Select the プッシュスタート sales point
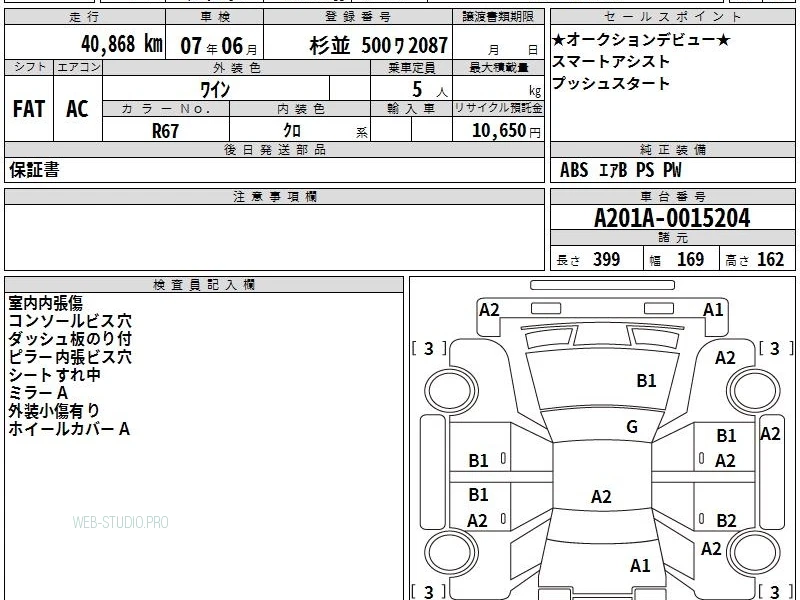Viewport: 800px width, 600px height. tap(611, 84)
